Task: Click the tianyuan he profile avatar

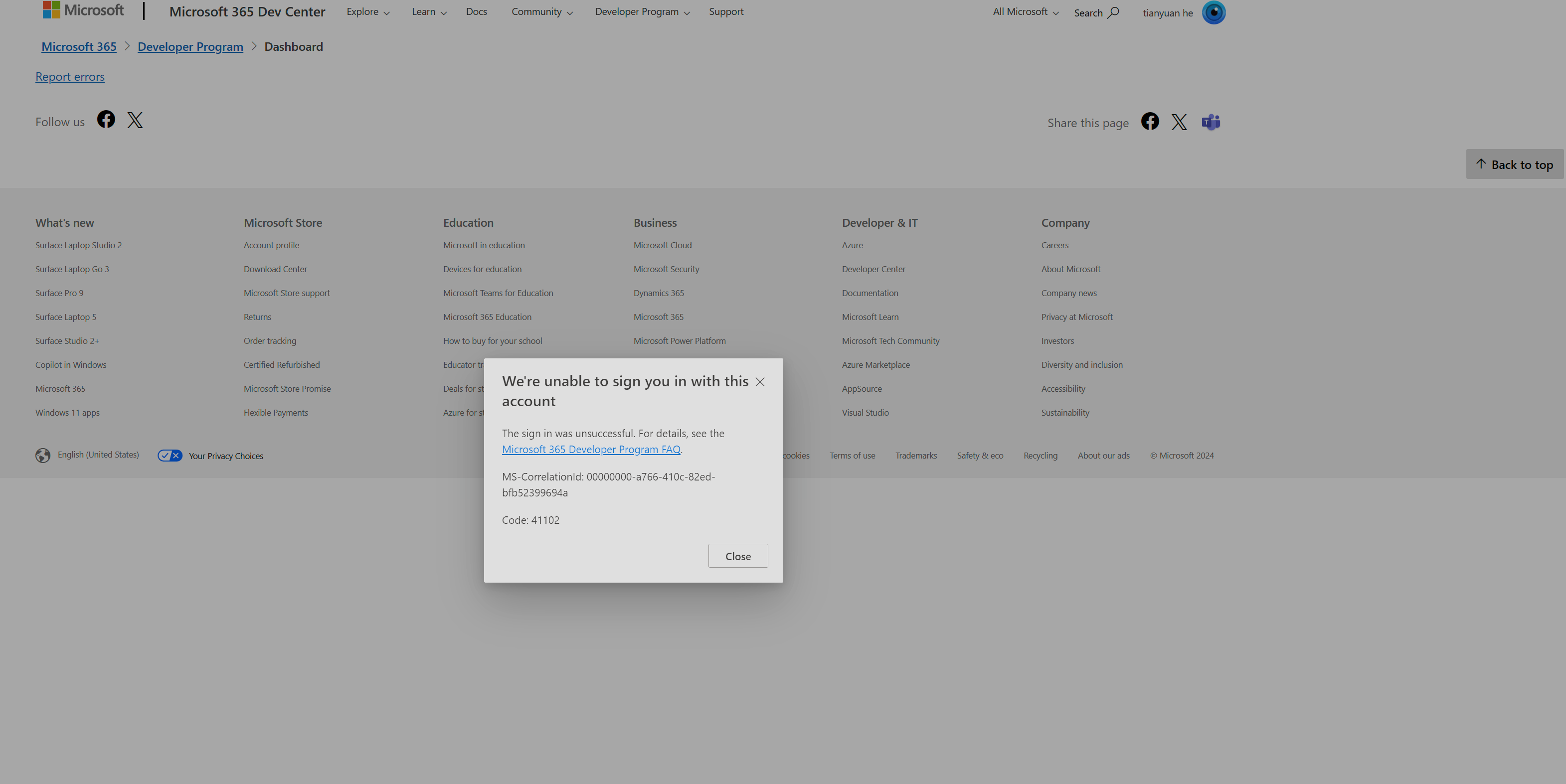Action: pyautogui.click(x=1214, y=12)
